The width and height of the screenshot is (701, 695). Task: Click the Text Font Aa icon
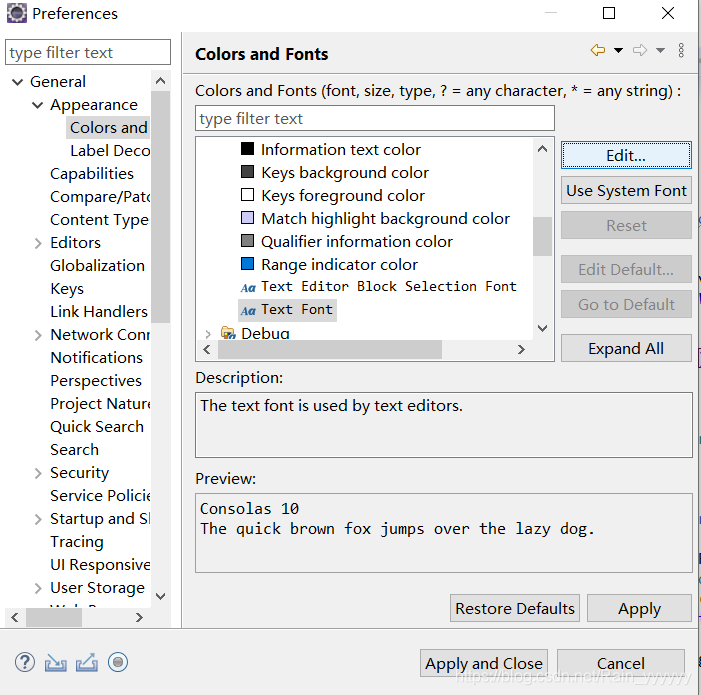click(x=248, y=310)
